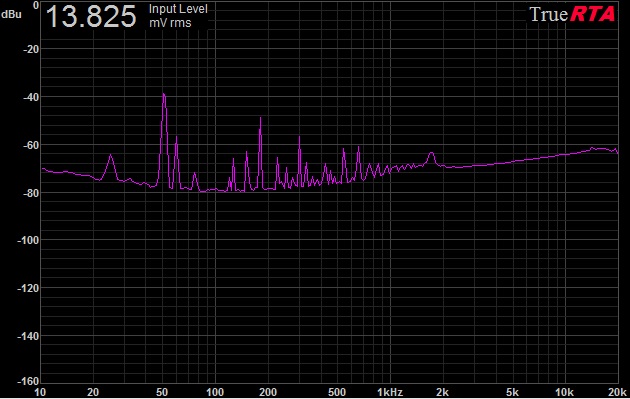Click the small spectrum bump near 25 Hz
Viewport: 630px width, 399px height.
[110, 155]
